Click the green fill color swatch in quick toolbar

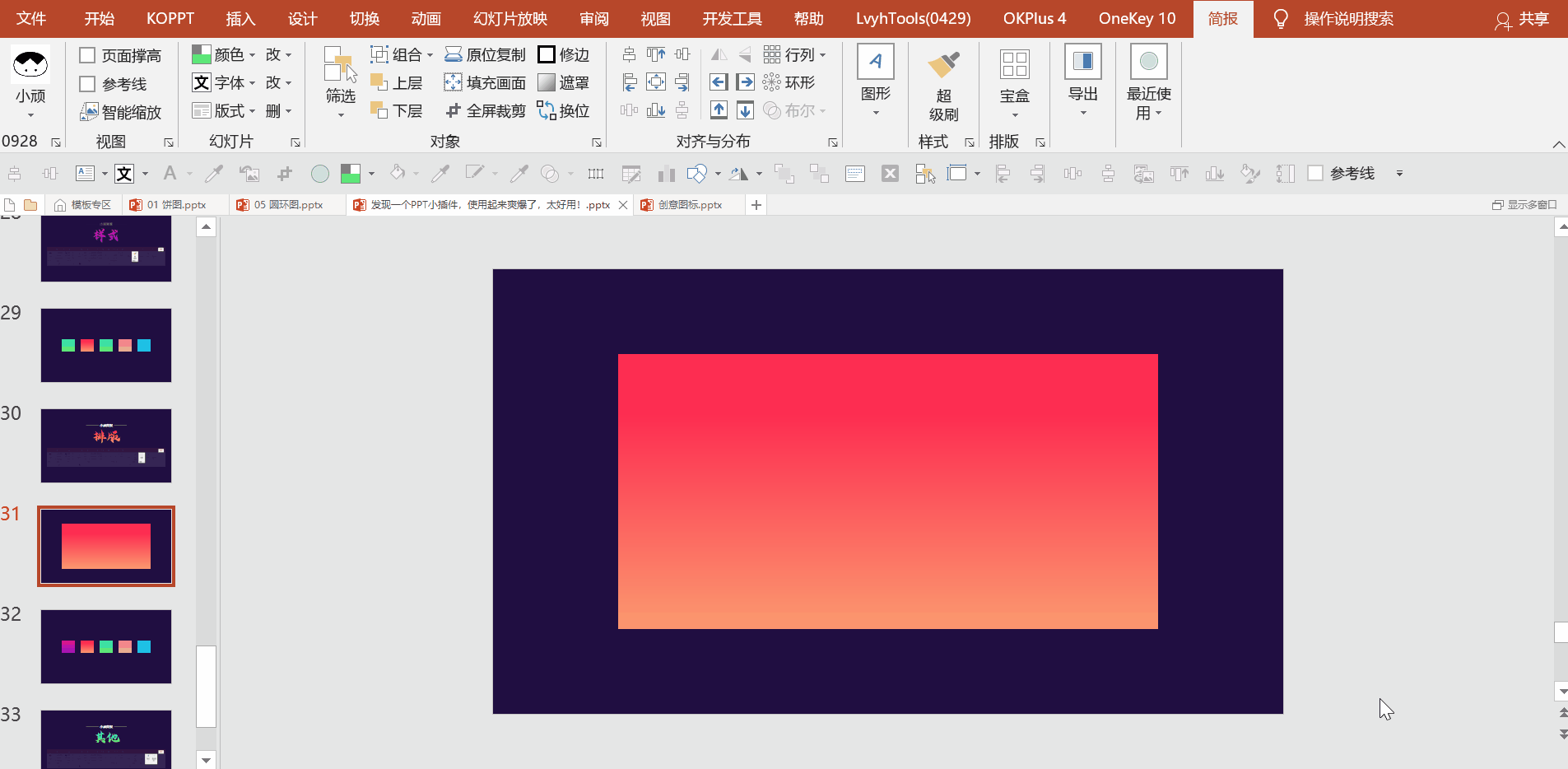pyautogui.click(x=351, y=173)
